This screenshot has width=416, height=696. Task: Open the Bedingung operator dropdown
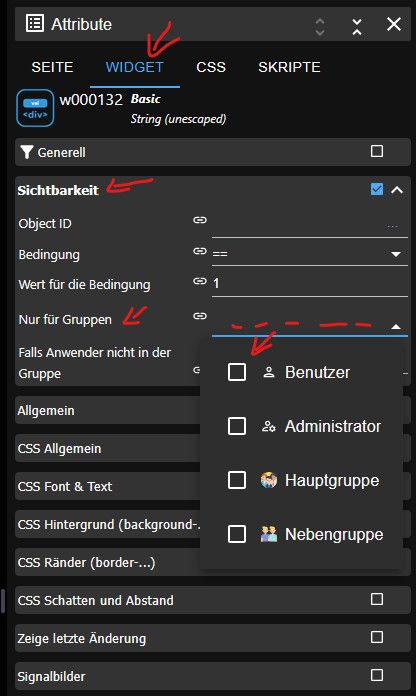tap(309, 254)
